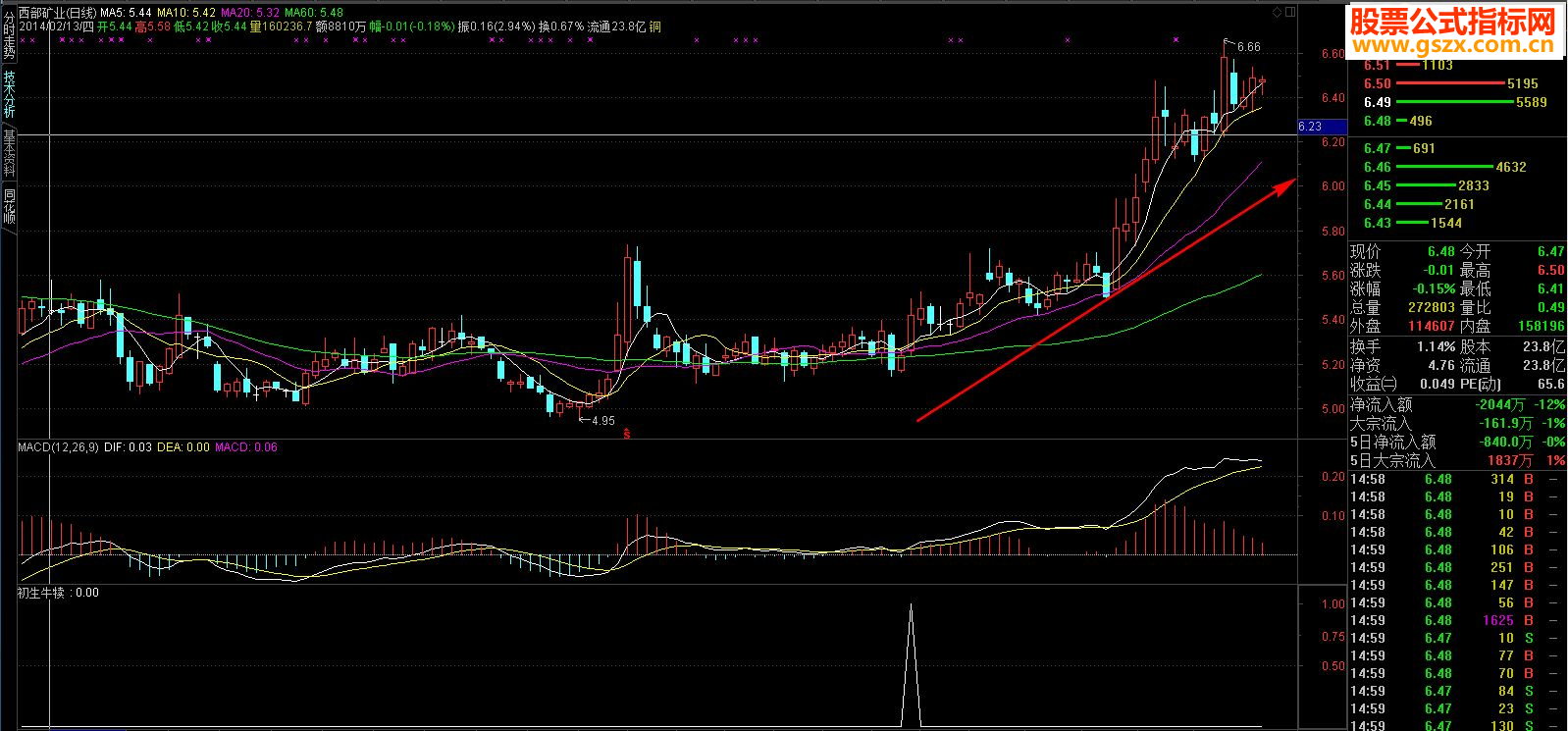Click the split-panel icon above the chart

(1290, 13)
